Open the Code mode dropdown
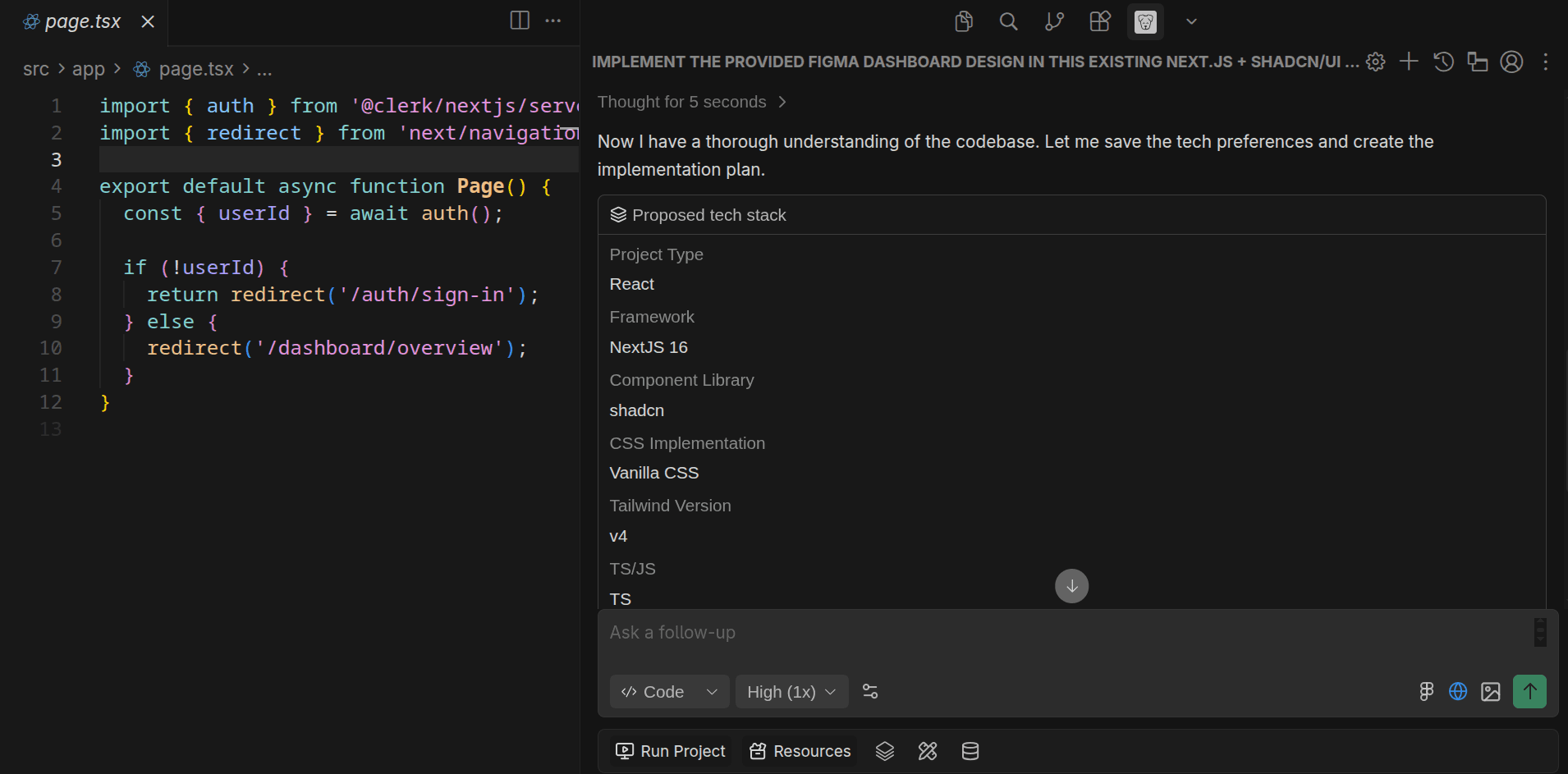Viewport: 1568px width, 774px height. click(x=669, y=692)
